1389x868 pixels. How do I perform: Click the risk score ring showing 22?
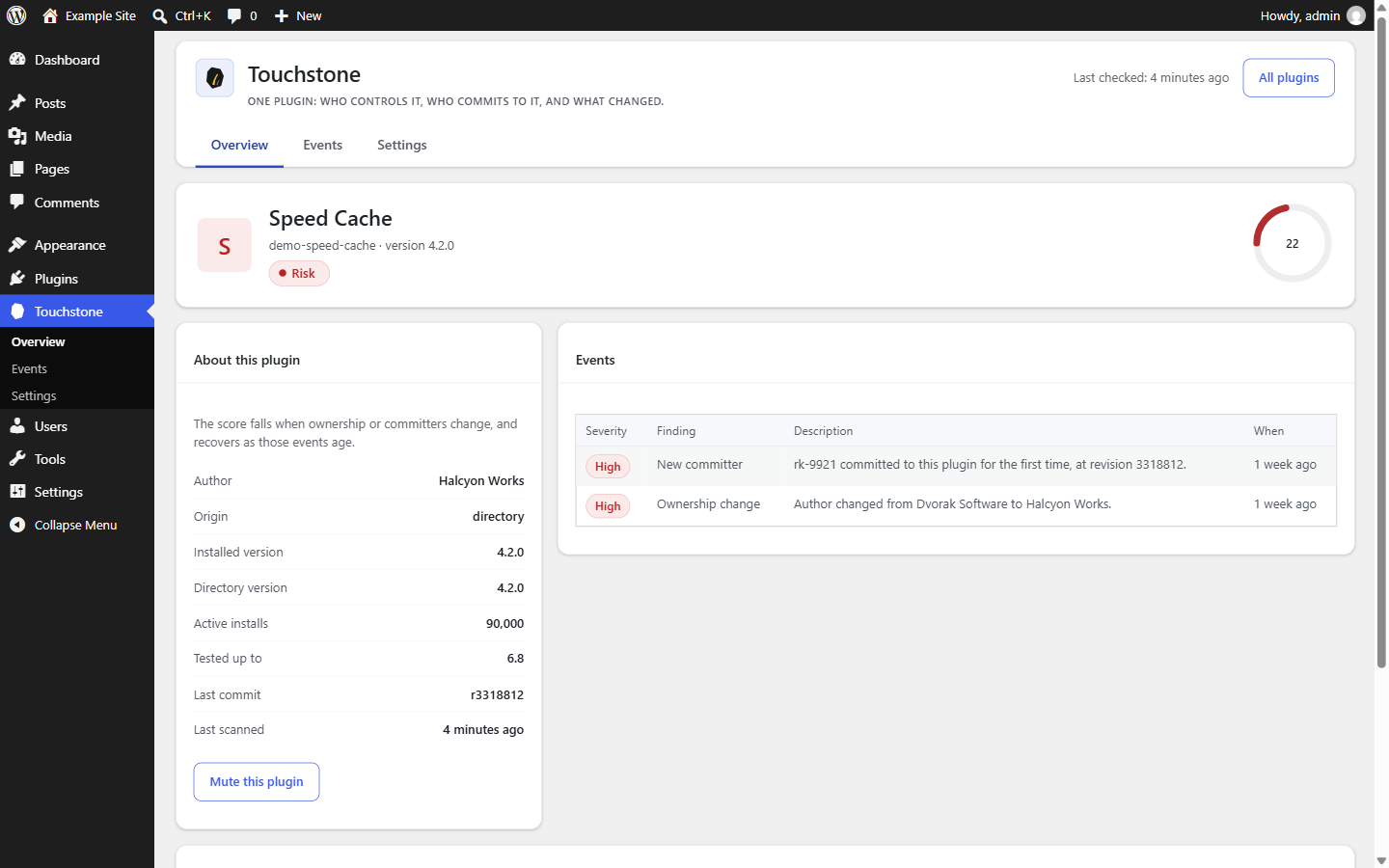(x=1293, y=243)
